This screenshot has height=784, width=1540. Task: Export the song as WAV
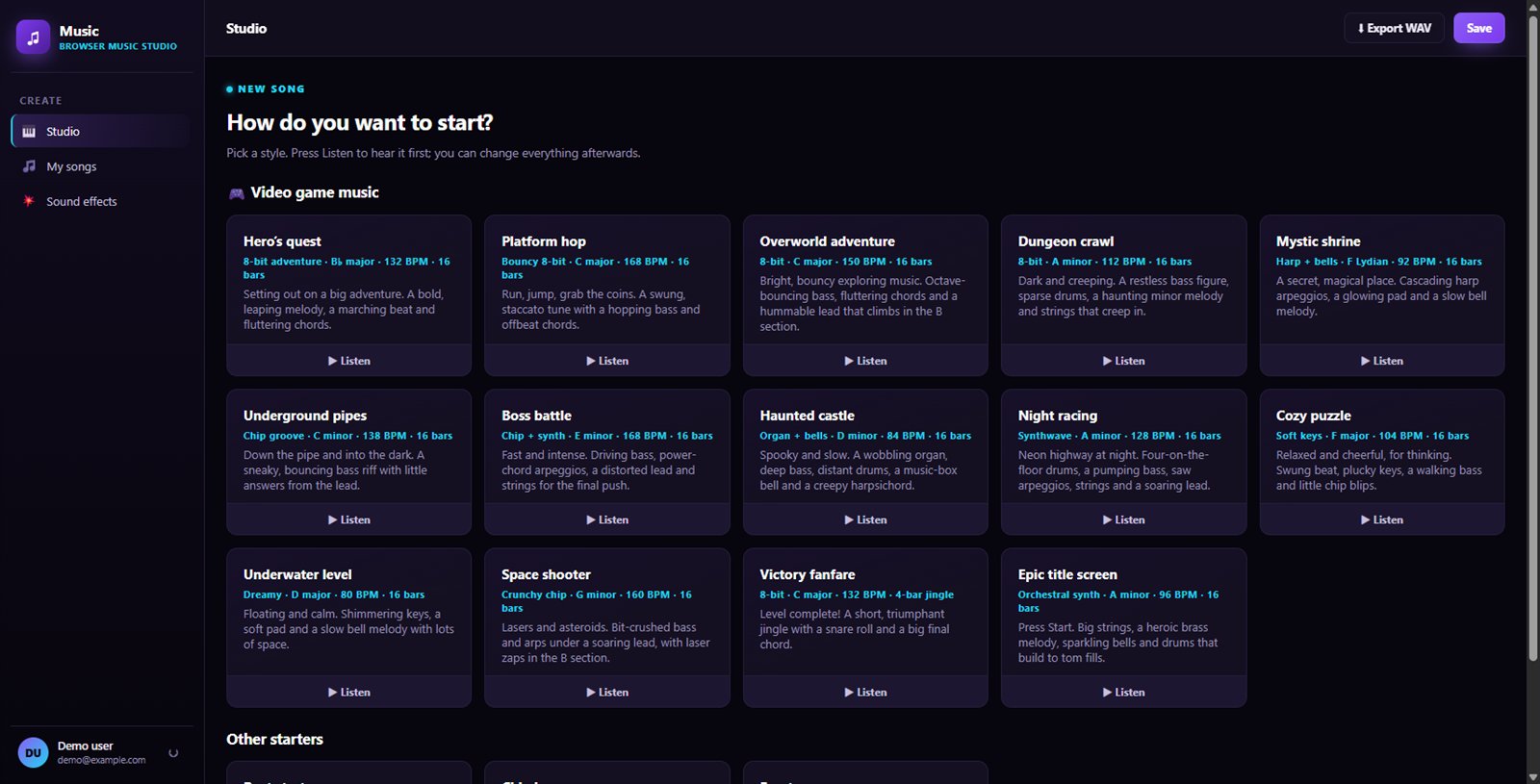1394,28
